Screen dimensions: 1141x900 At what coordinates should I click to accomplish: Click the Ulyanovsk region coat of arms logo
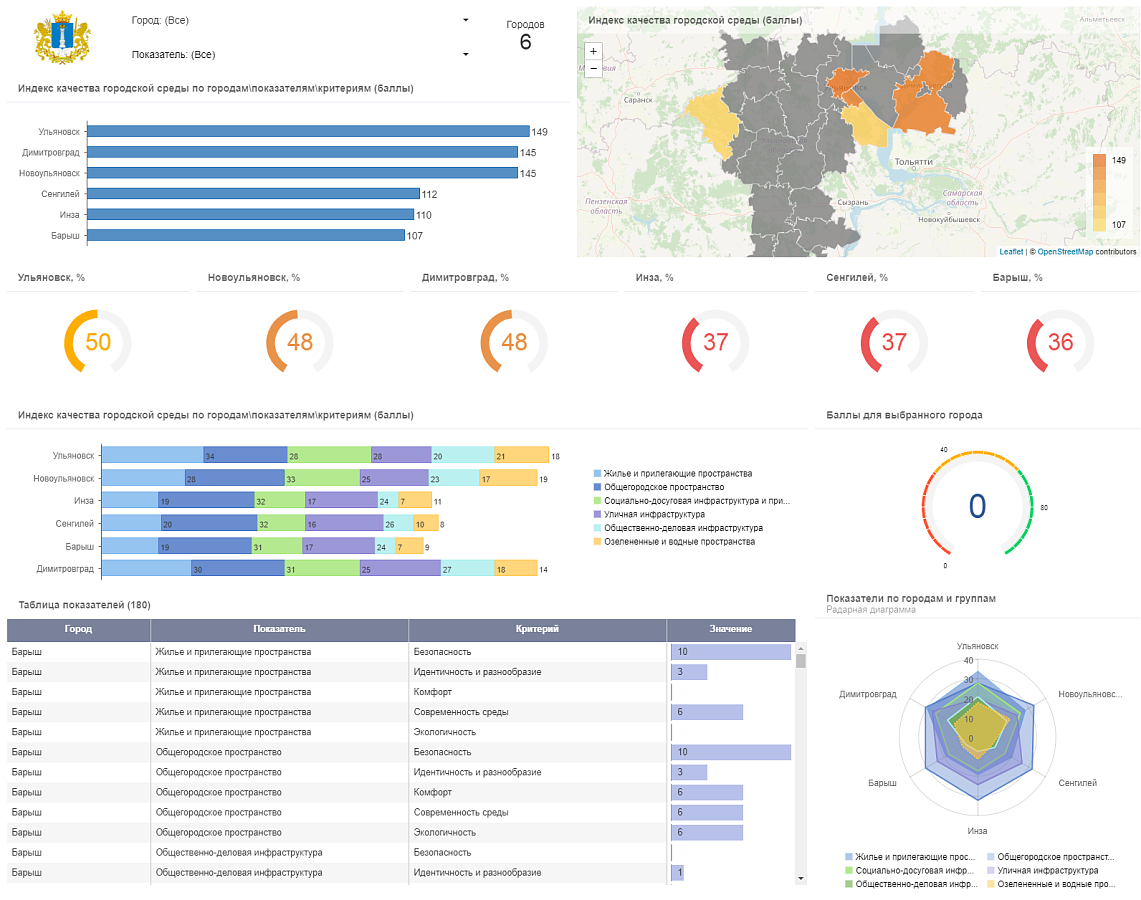(x=62, y=38)
